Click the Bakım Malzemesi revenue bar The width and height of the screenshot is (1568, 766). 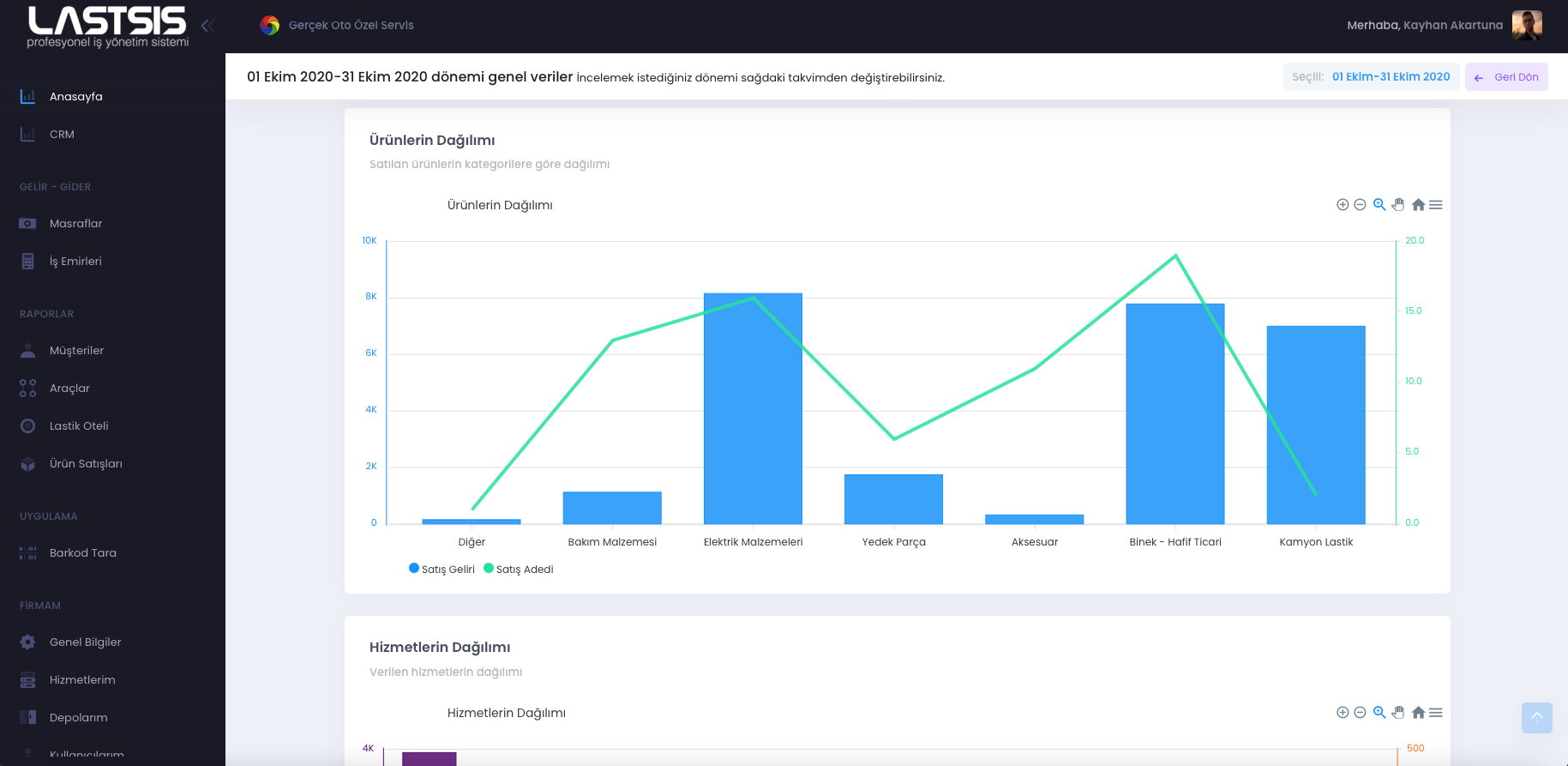pos(612,508)
